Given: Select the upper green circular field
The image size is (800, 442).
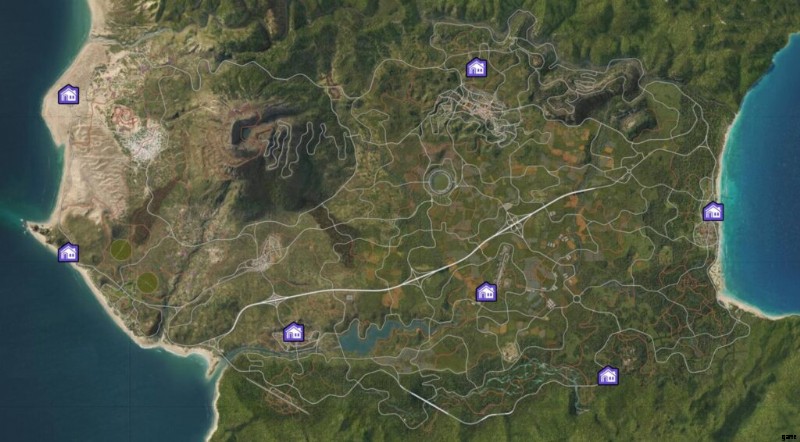Looking at the screenshot, I should (121, 249).
